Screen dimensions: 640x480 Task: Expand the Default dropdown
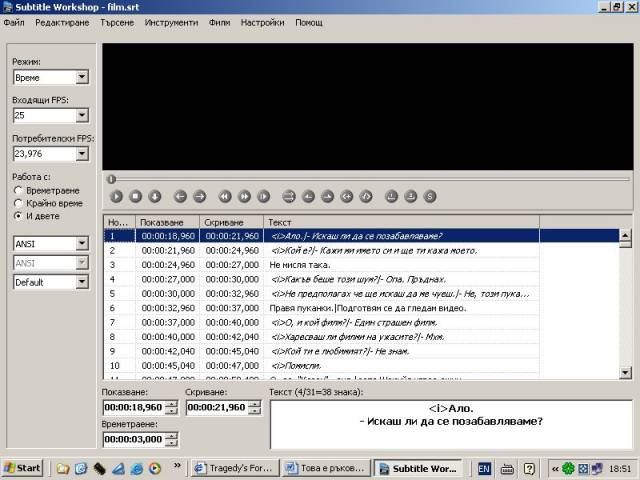pyautogui.click(x=82, y=282)
